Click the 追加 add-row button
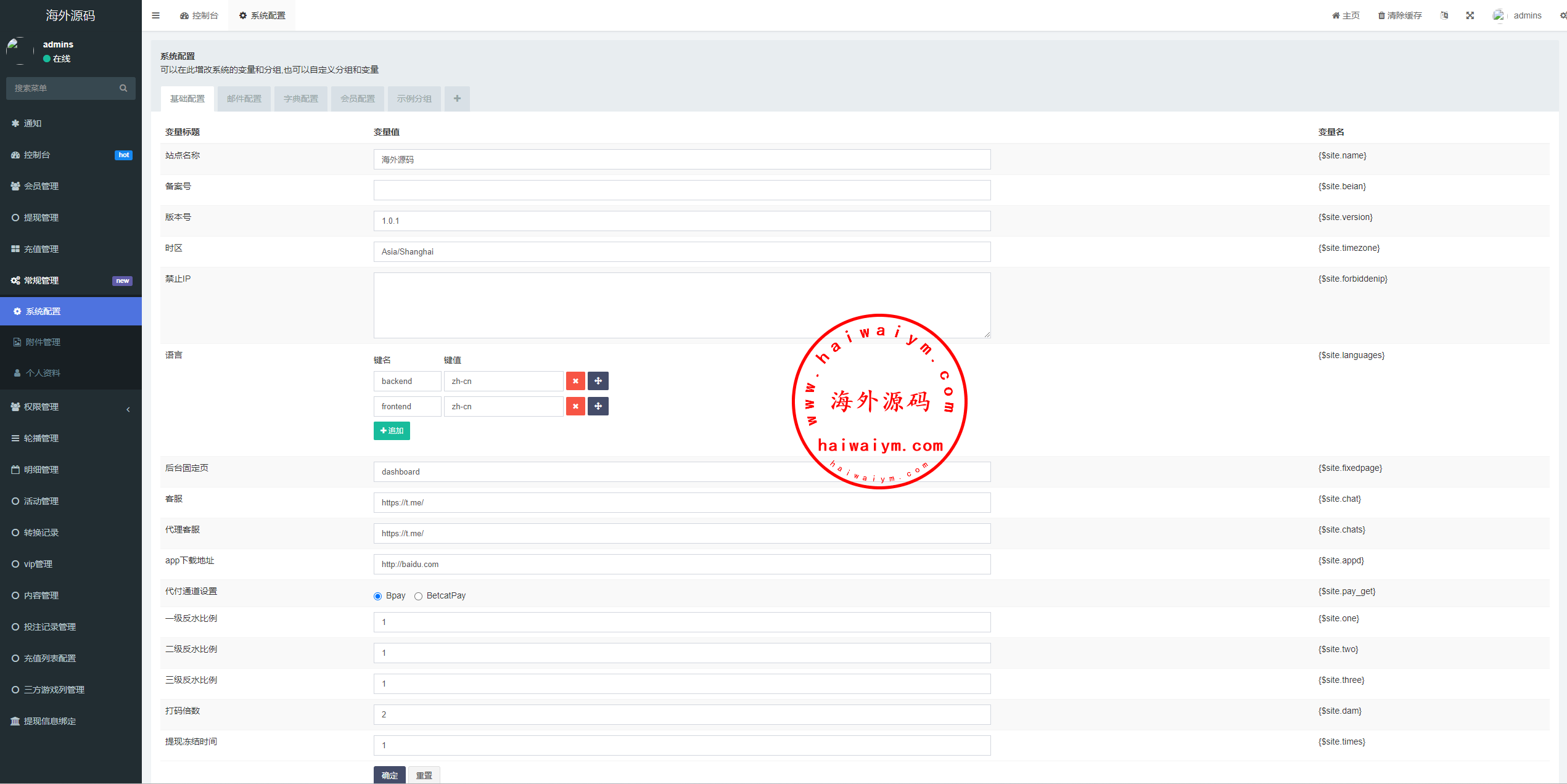 point(392,431)
